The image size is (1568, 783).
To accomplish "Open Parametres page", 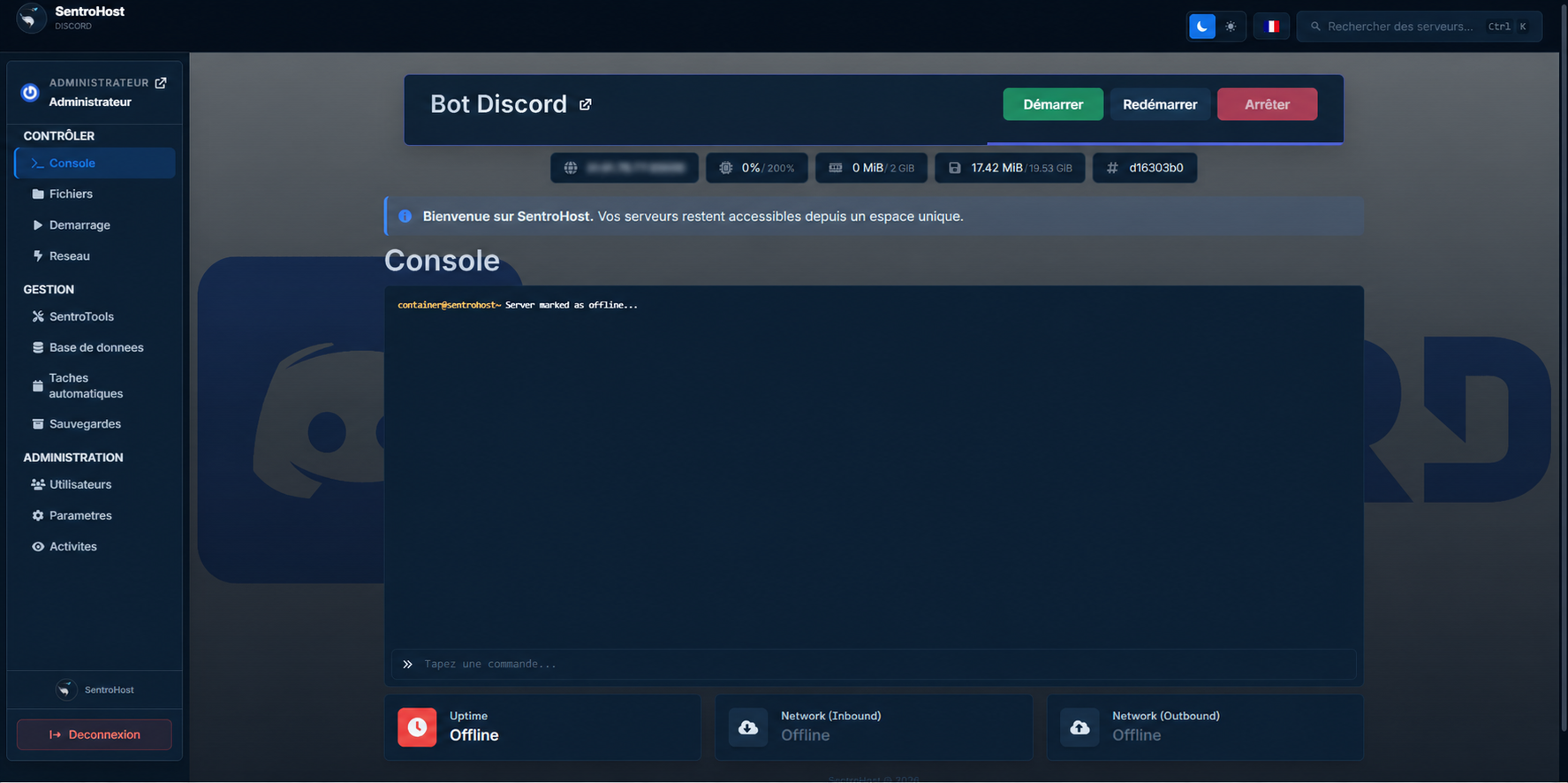I will click(x=95, y=515).
